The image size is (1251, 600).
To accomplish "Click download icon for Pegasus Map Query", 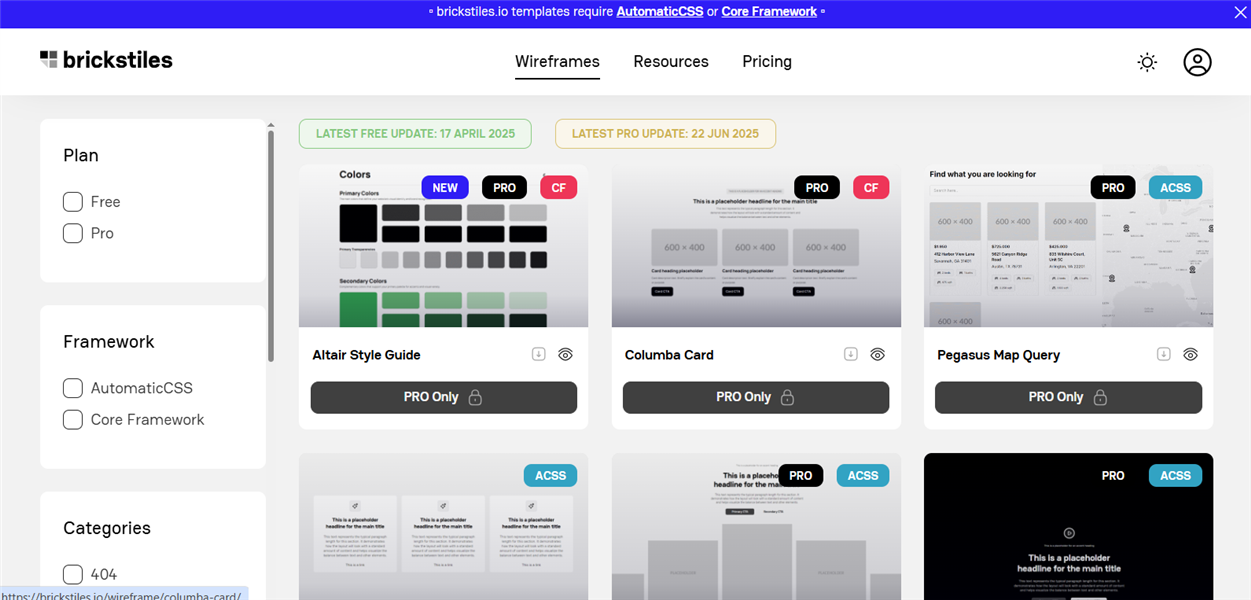I will pyautogui.click(x=1163, y=354).
